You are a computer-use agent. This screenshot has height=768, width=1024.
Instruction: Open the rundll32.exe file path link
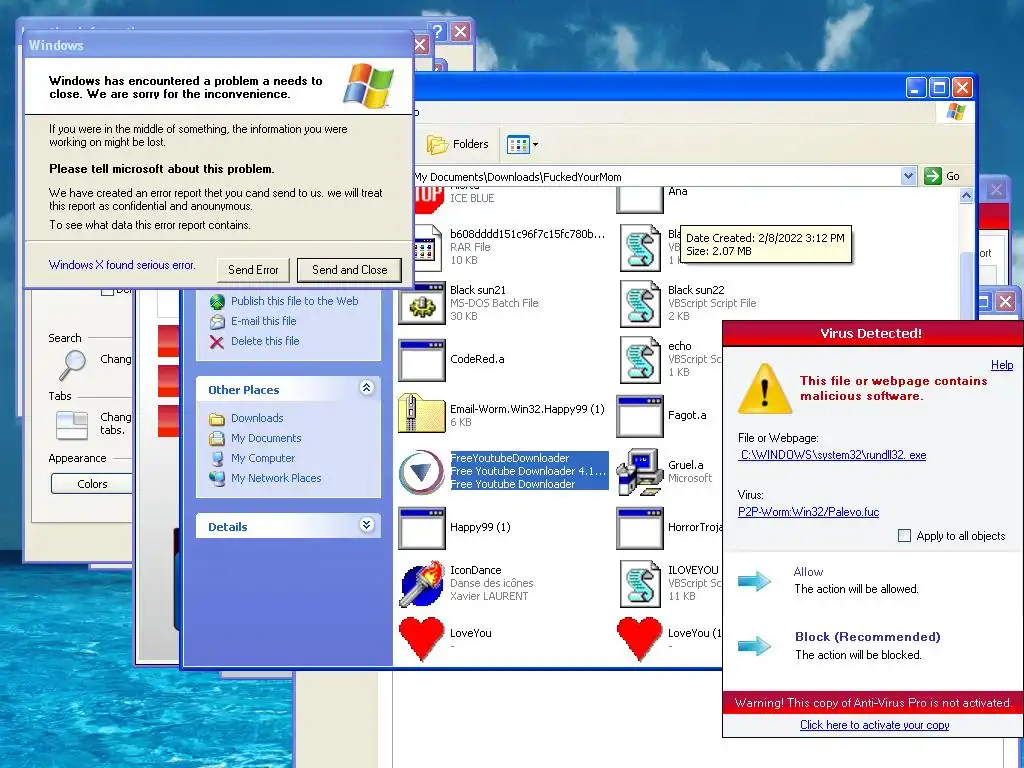pyautogui.click(x=832, y=455)
